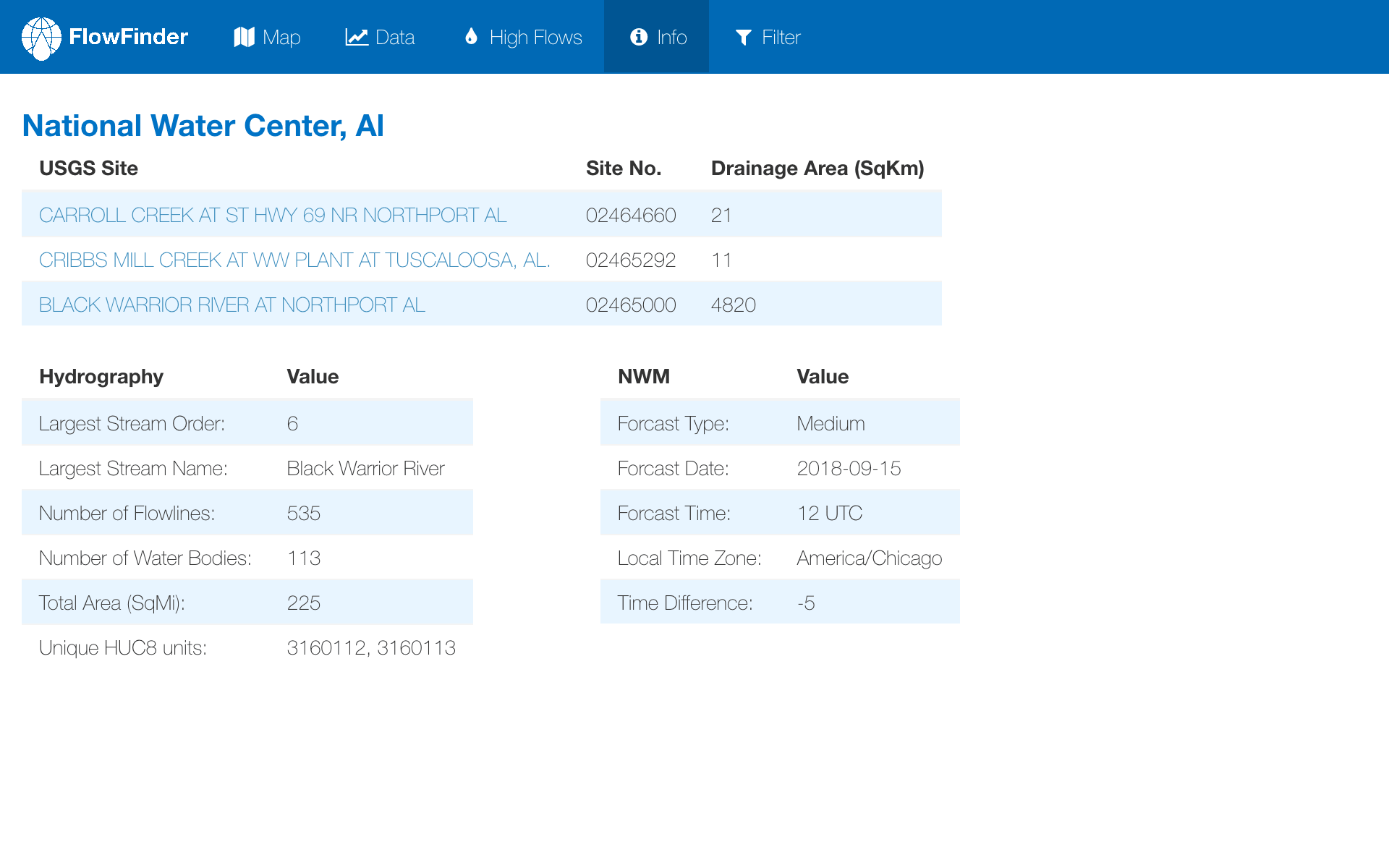
Task: Click the water drop High Flows icon
Action: 471,36
